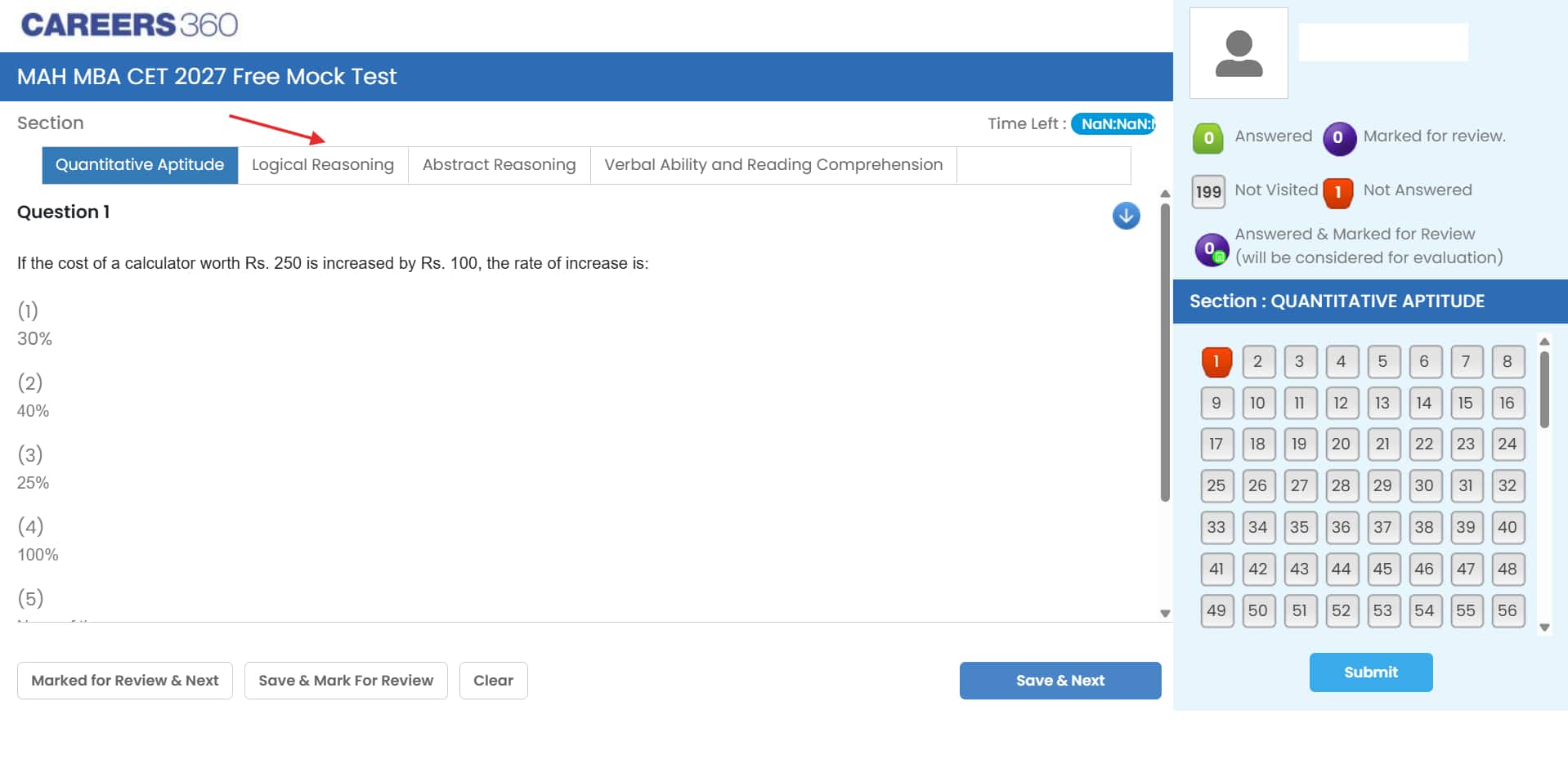The width and height of the screenshot is (1568, 764).
Task: Jump to question 54 in the palette
Action: pos(1424,610)
